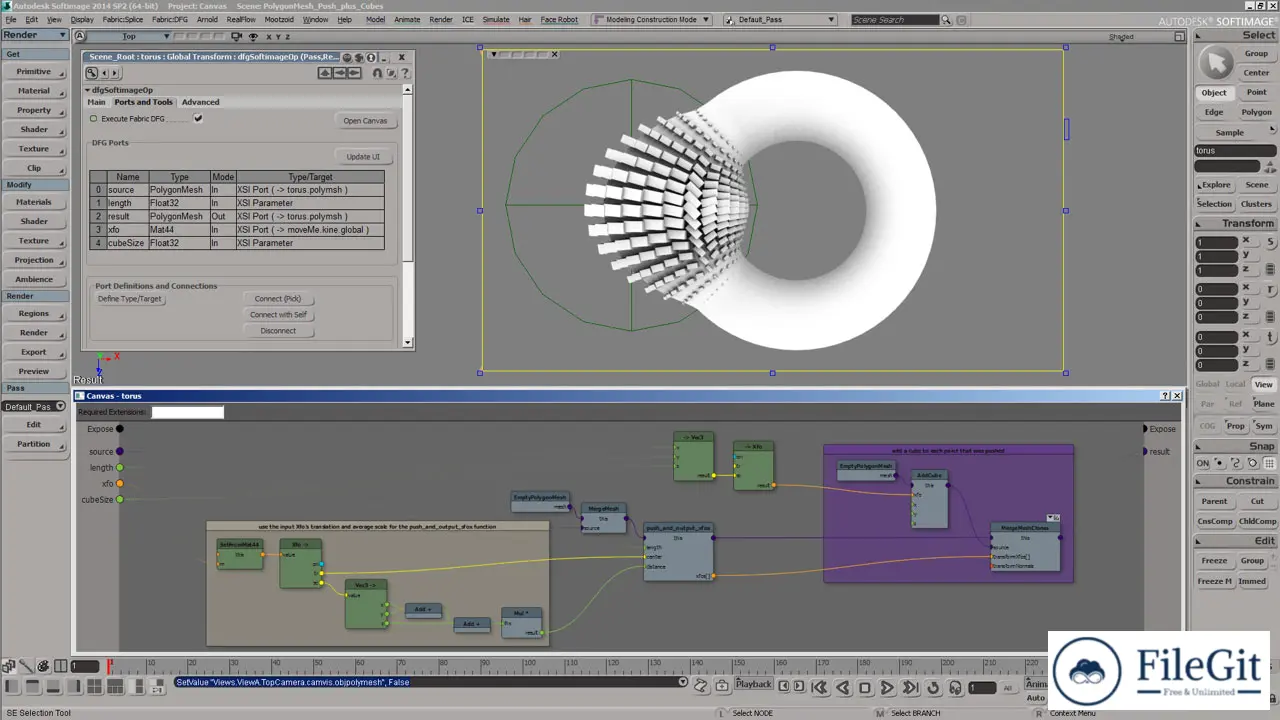The width and height of the screenshot is (1280, 720).
Task: Click the audio headphones icon in playback bar
Action: click(955, 687)
